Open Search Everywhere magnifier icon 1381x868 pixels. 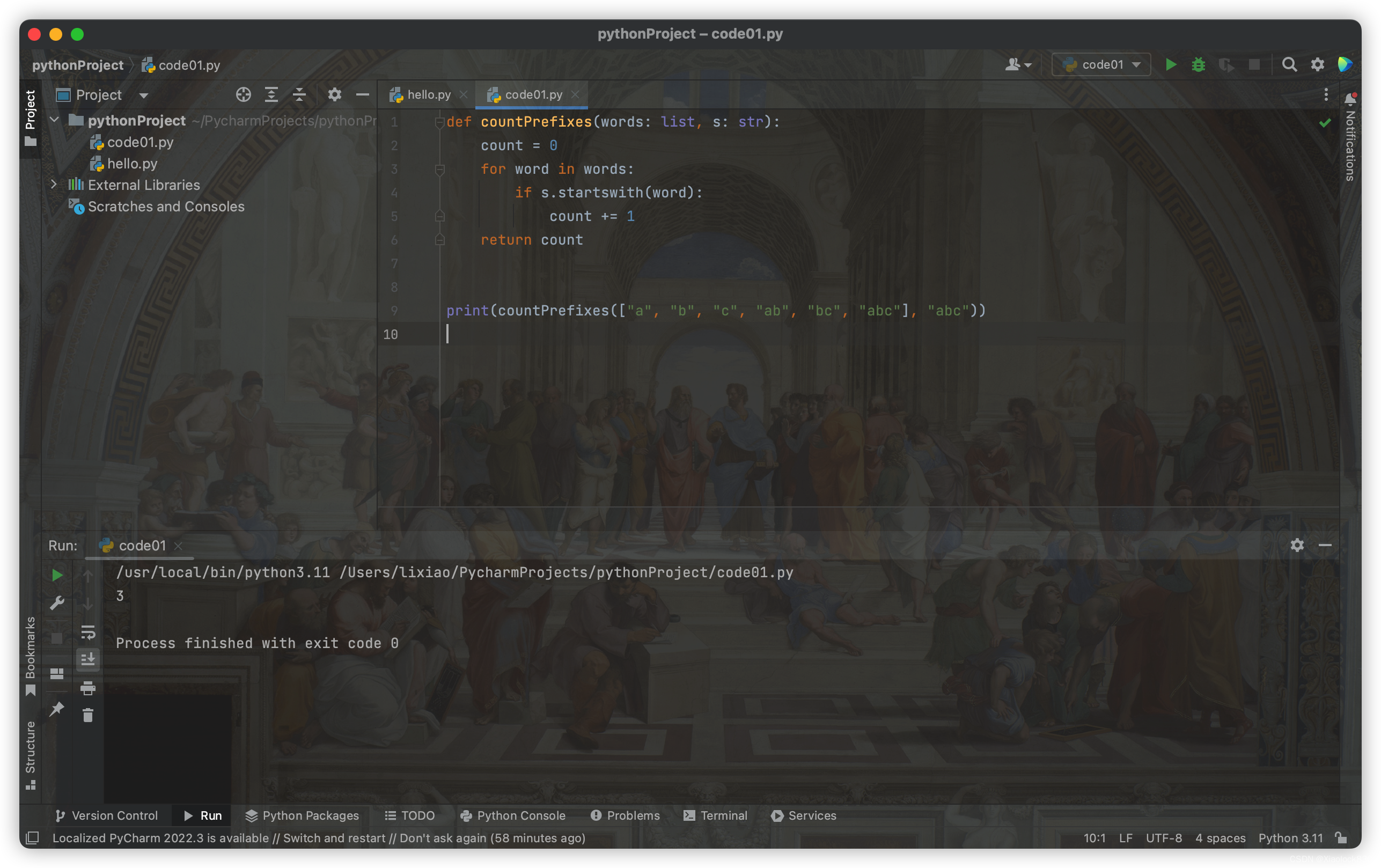click(1289, 64)
